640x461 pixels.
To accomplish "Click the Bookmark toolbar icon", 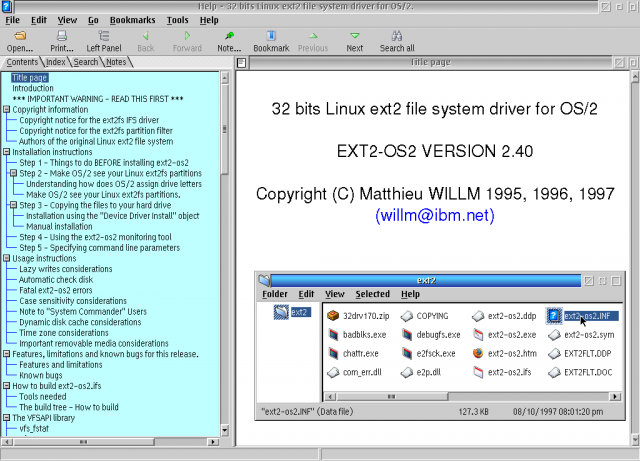I will pyautogui.click(x=271, y=36).
